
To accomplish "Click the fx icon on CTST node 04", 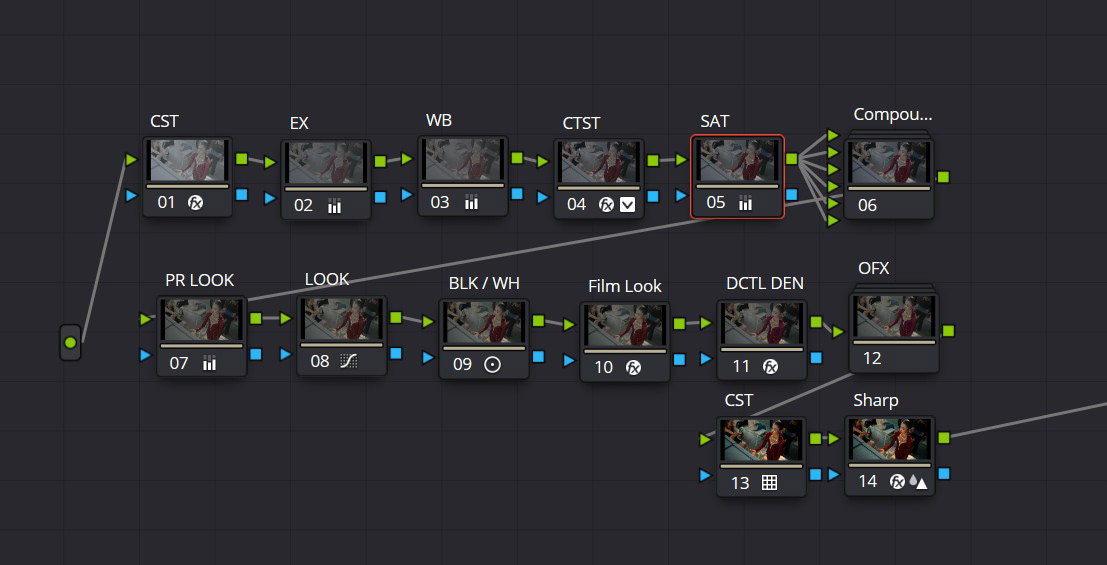I will (x=606, y=205).
